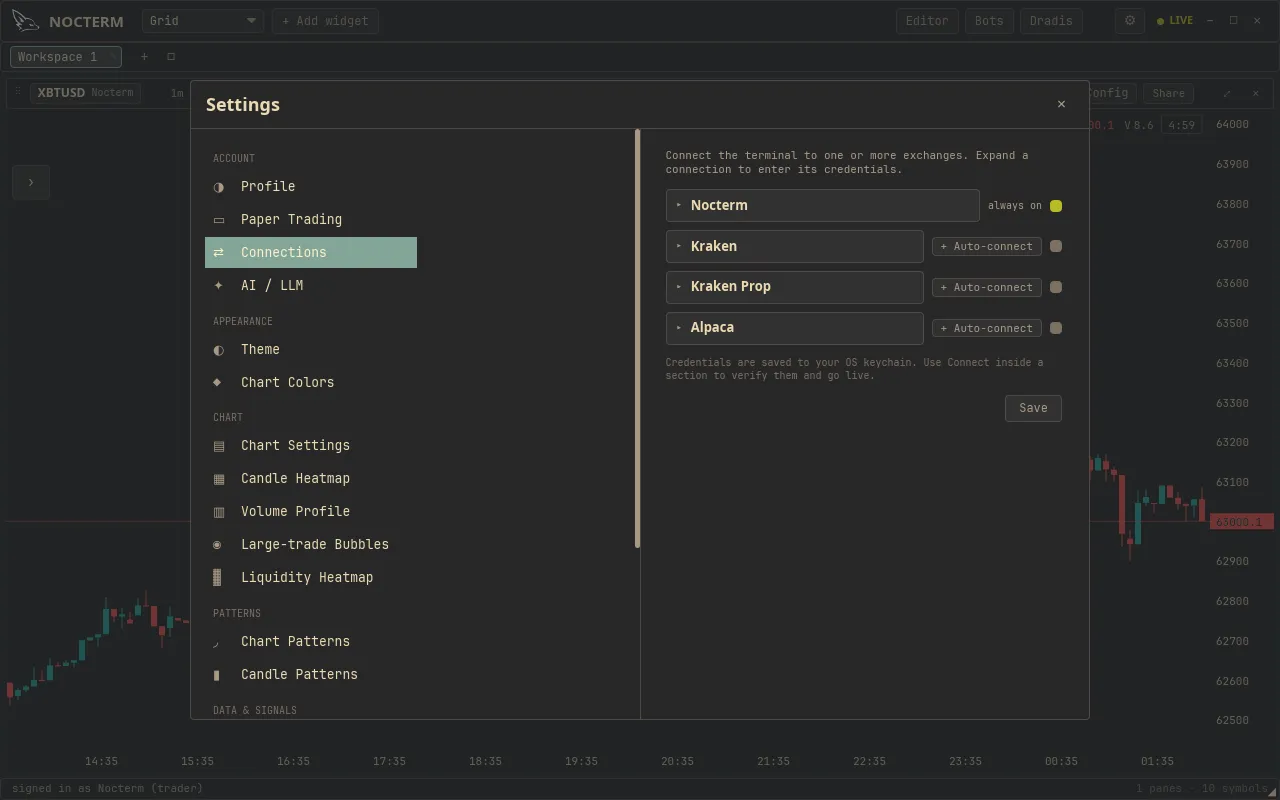This screenshot has width=1280, height=800.
Task: Open Chart Colors settings
Action: (311, 383)
